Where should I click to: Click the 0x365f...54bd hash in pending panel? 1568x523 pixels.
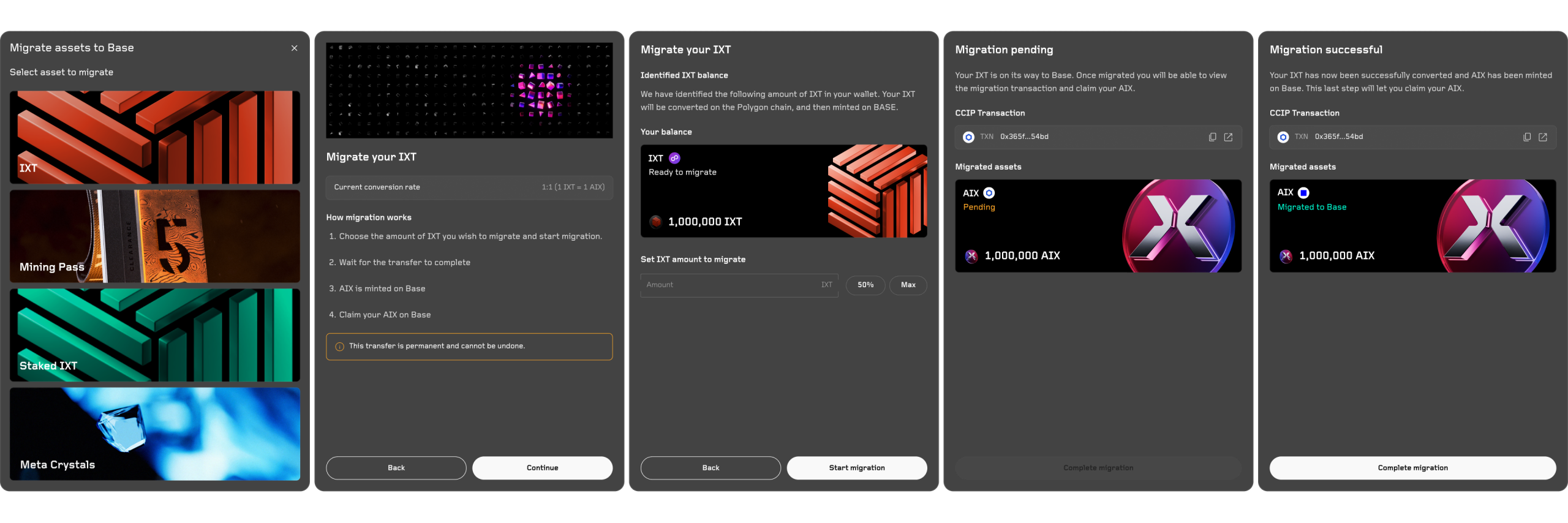[1024, 137]
